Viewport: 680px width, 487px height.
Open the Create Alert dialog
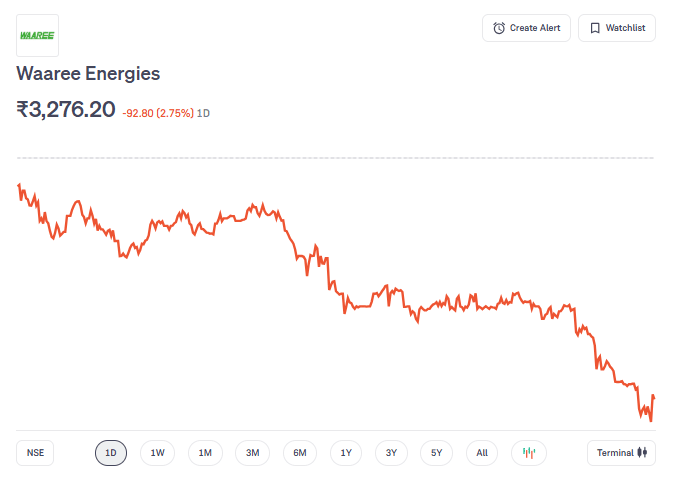coord(526,28)
